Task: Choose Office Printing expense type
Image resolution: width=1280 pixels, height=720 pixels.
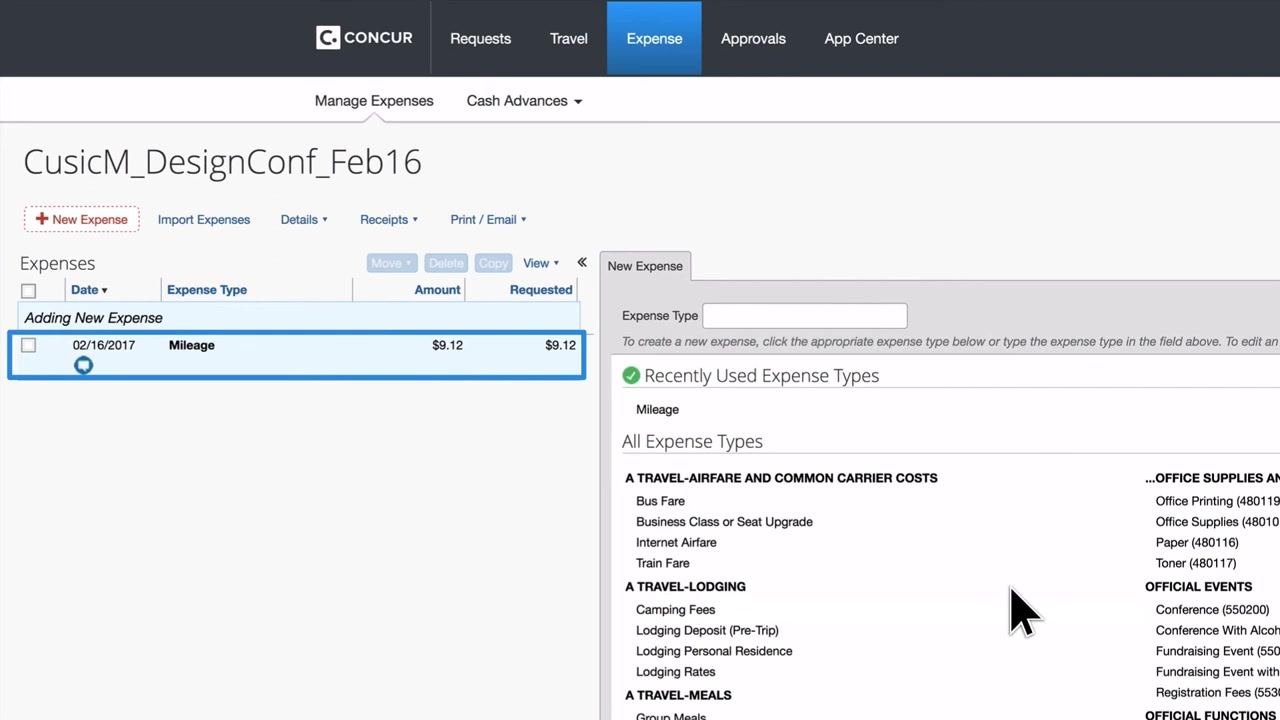Action: [1217, 501]
